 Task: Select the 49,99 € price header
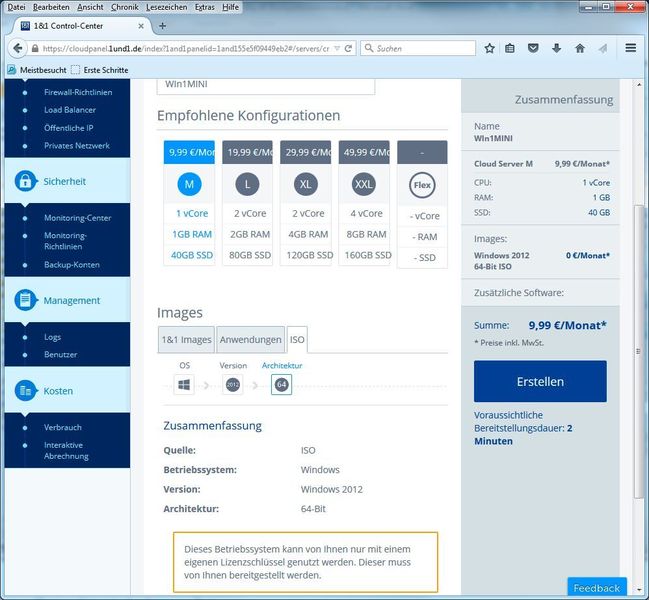tap(364, 152)
